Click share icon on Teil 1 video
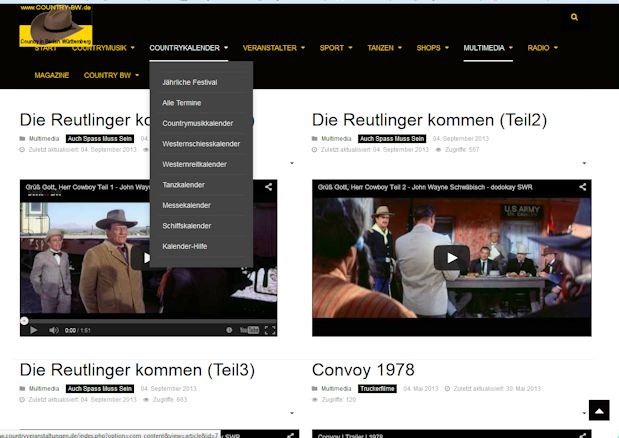This screenshot has width=619, height=438. click(x=268, y=187)
